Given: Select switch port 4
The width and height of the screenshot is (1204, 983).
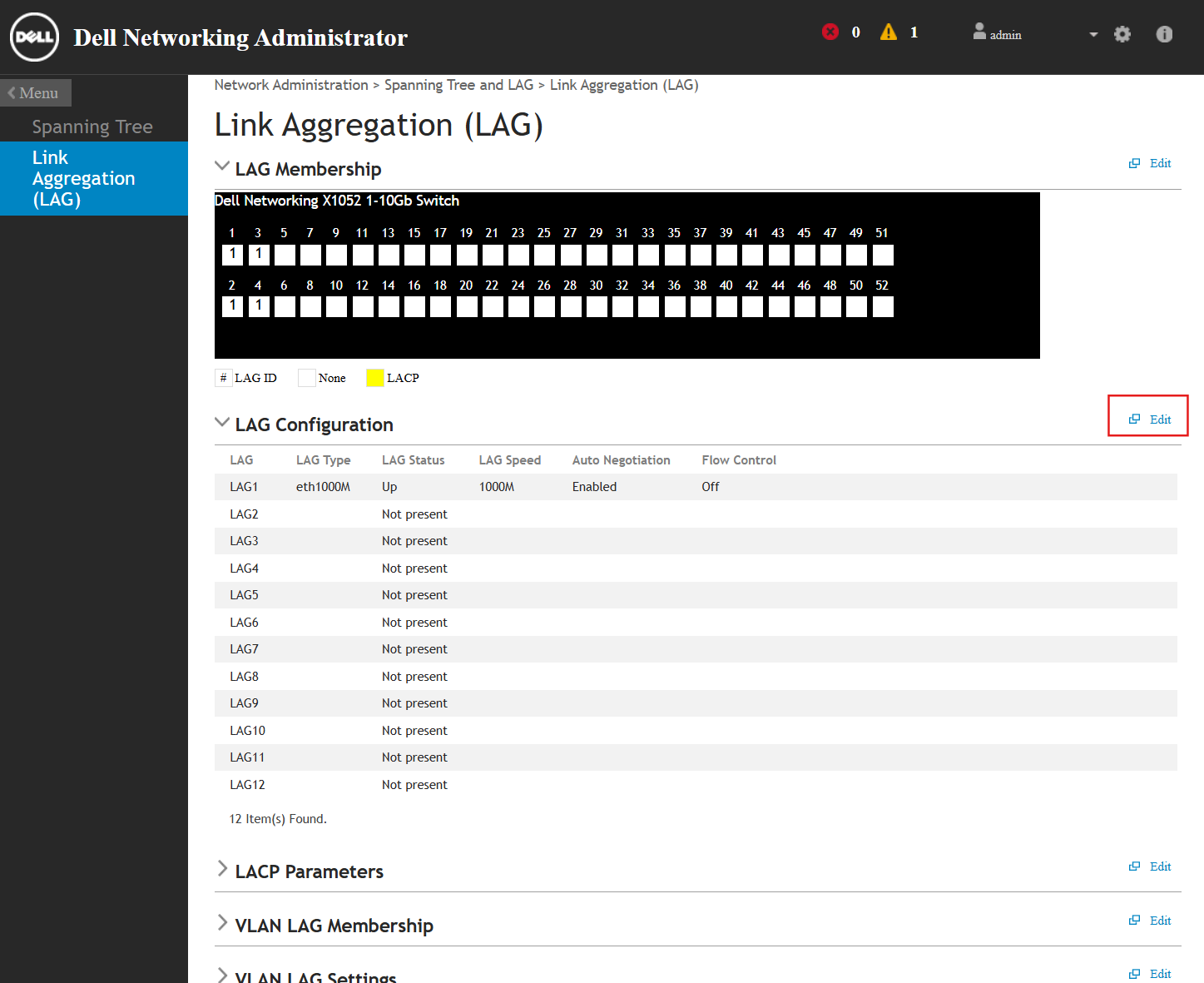Looking at the screenshot, I should [x=259, y=306].
